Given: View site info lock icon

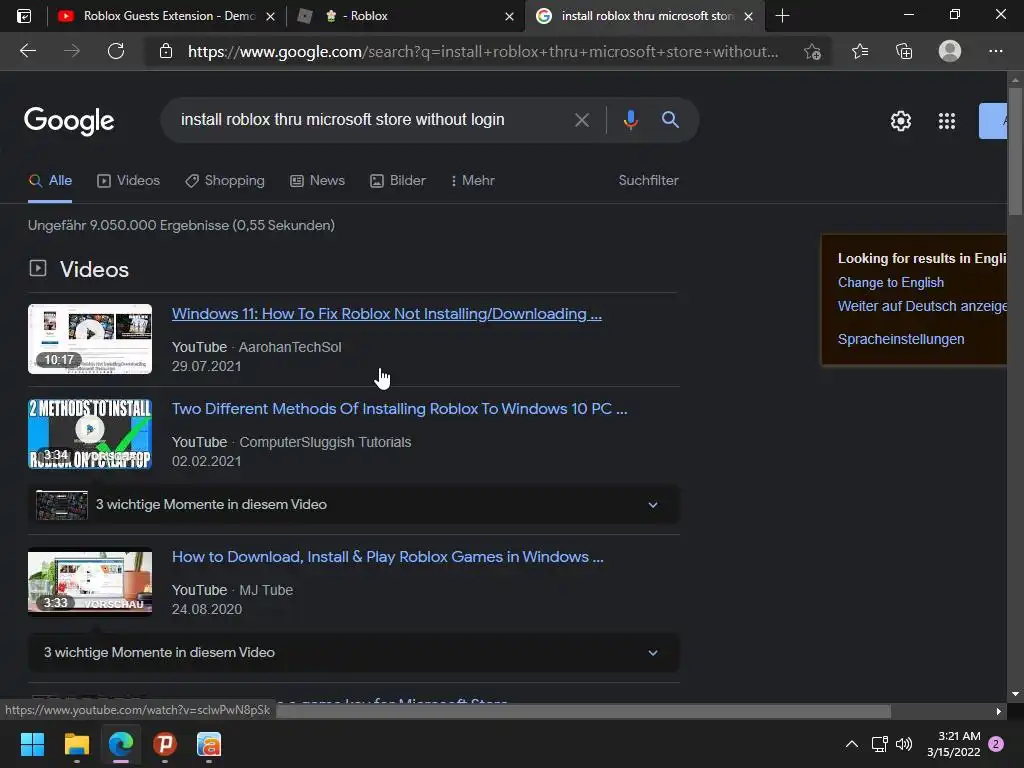Looking at the screenshot, I should [x=166, y=51].
